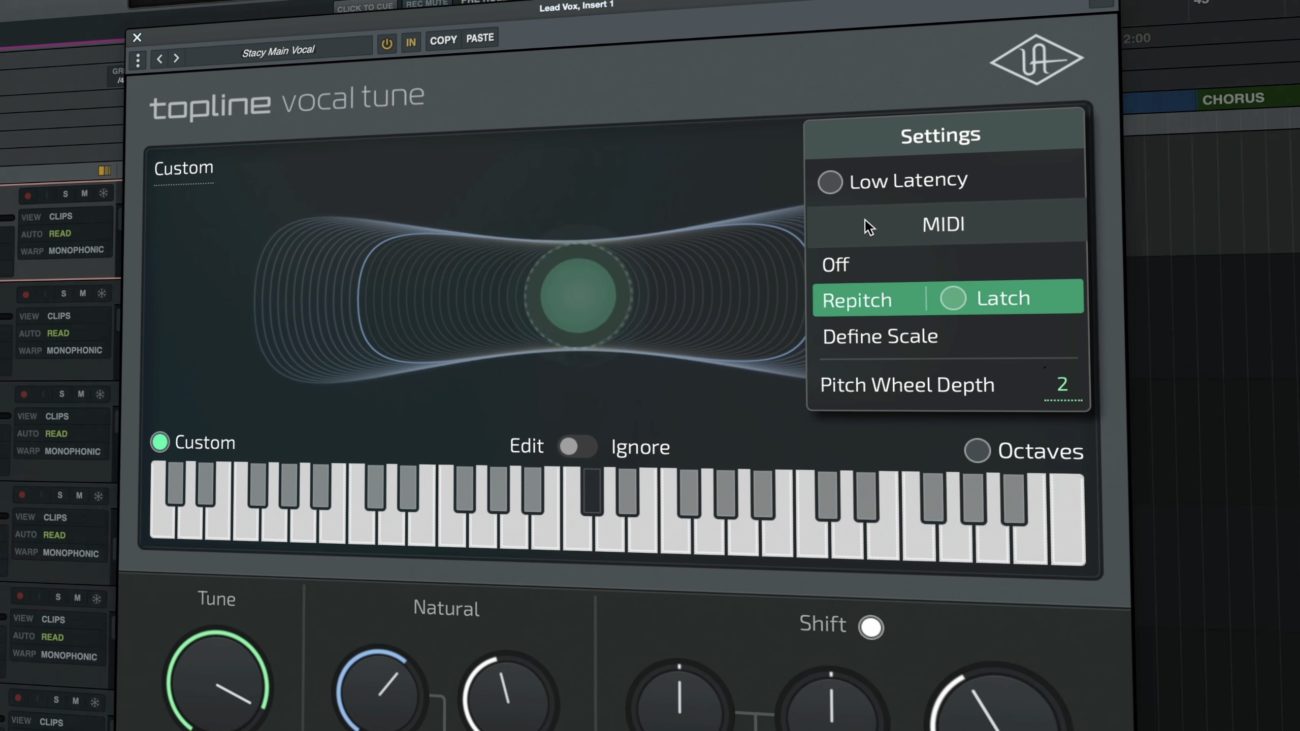The width and height of the screenshot is (1300, 731).
Task: Click the 2:00 mark on the timeline ruler
Action: coord(1137,38)
